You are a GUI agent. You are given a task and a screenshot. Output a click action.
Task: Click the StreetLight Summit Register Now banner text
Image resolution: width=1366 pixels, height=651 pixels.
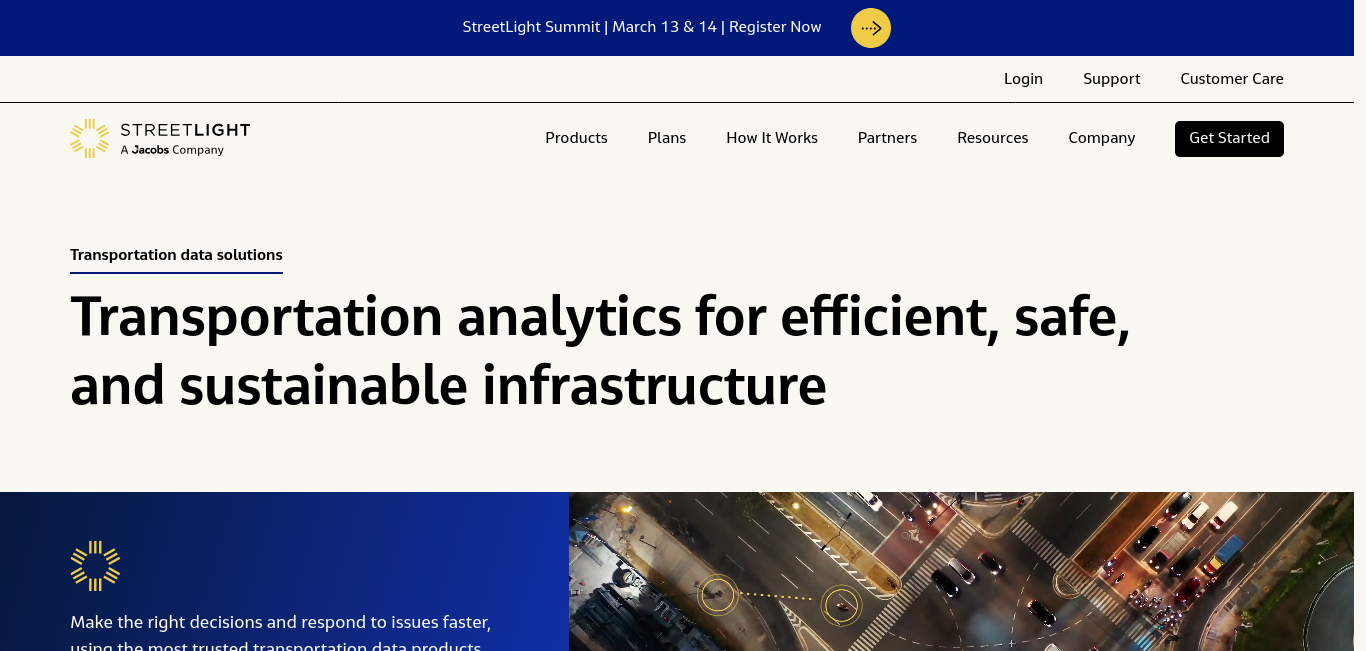pyautogui.click(x=642, y=27)
